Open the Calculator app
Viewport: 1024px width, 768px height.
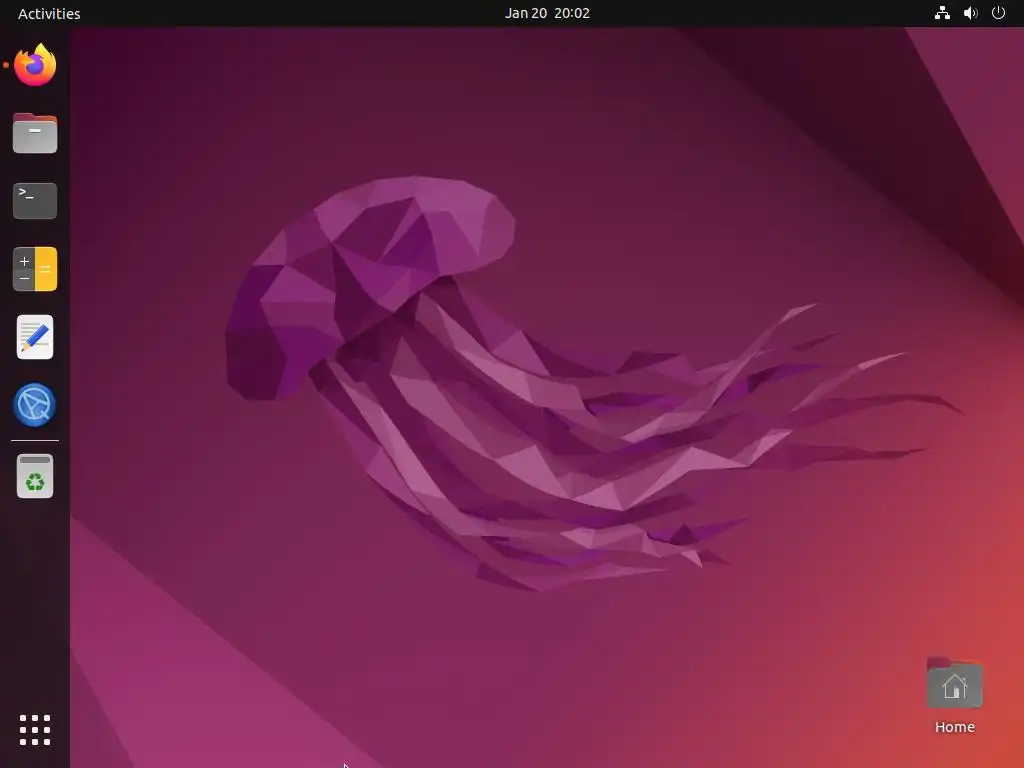(35, 269)
